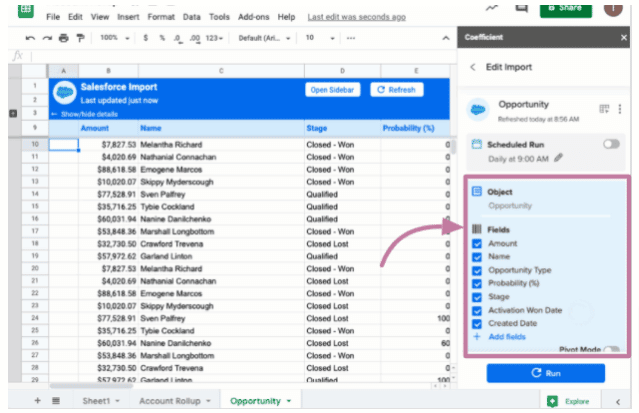
Task: Open Last edit was seconds ago link
Action: click(x=357, y=17)
